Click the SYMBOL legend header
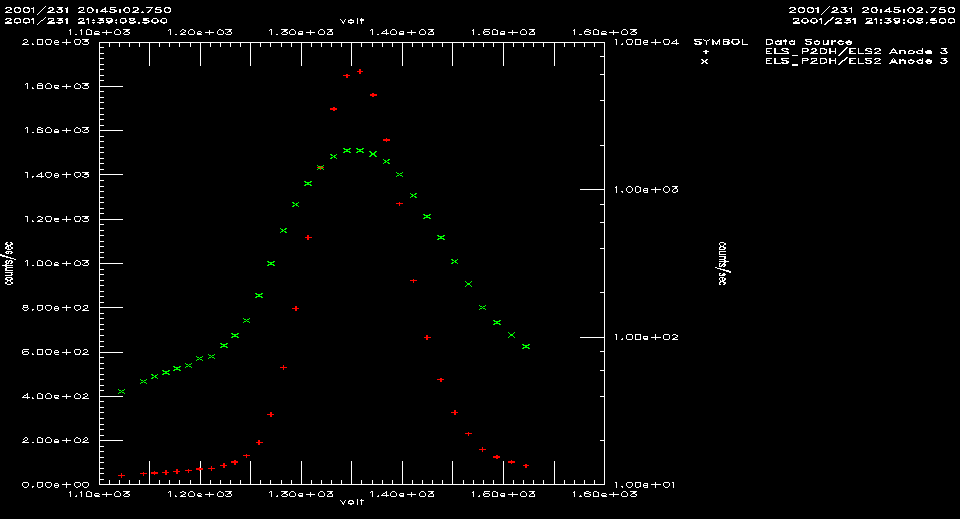The width and height of the screenshot is (960, 519). [721, 42]
